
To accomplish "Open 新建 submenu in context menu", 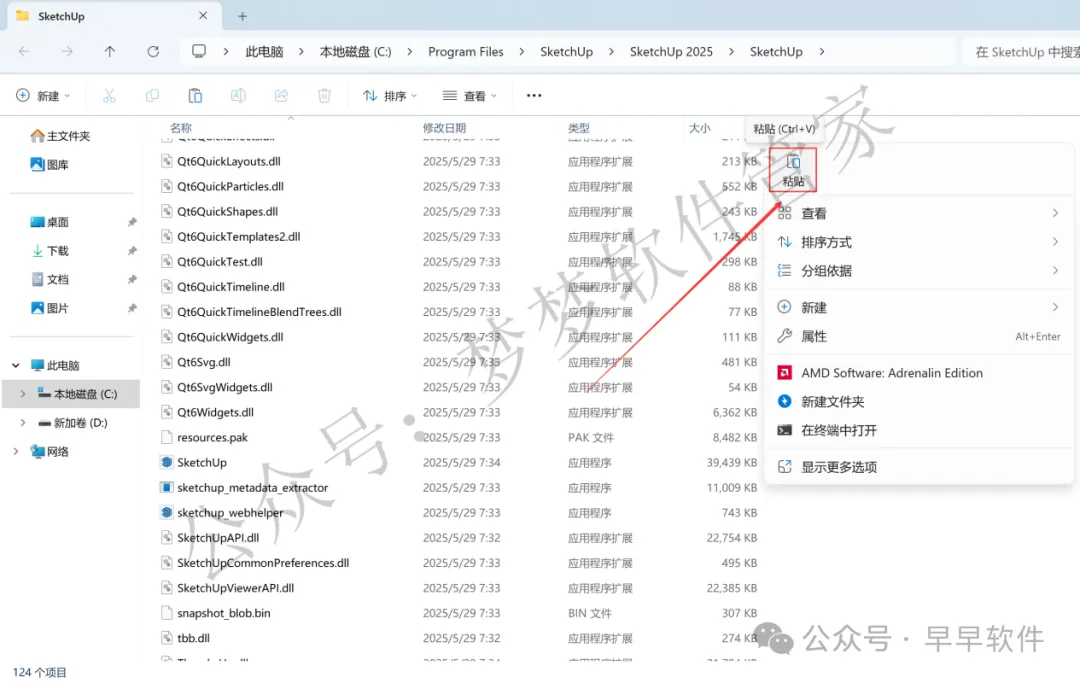I will pyautogui.click(x=919, y=307).
